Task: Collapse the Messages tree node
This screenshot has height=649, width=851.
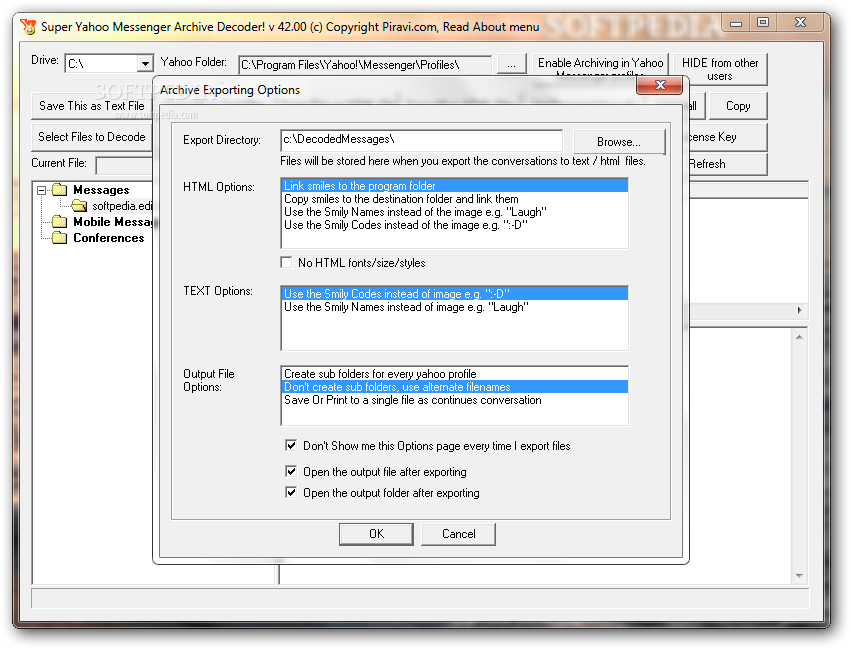Action: pyautogui.click(x=41, y=190)
